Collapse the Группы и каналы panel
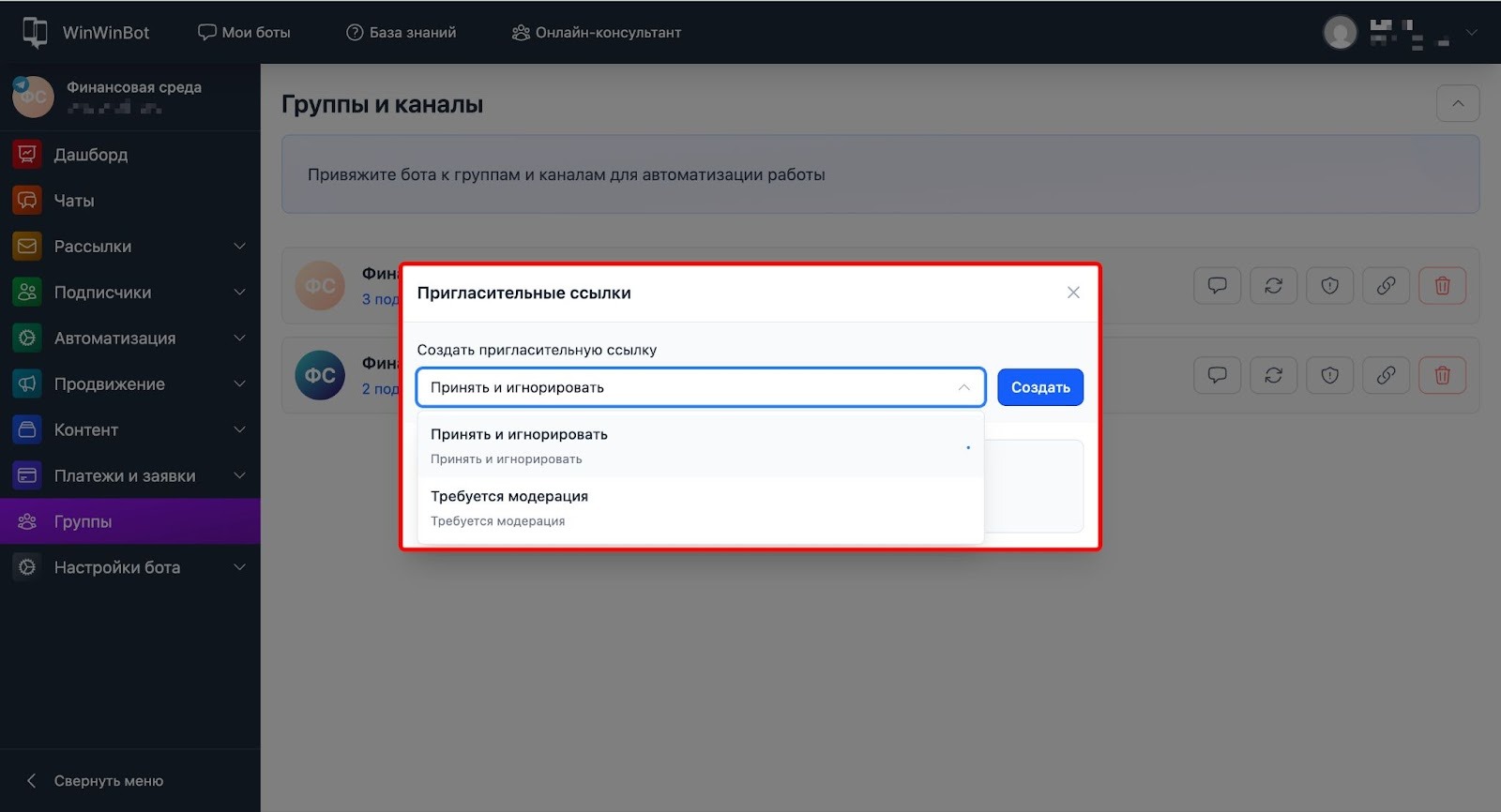1501x812 pixels. 1457,103
